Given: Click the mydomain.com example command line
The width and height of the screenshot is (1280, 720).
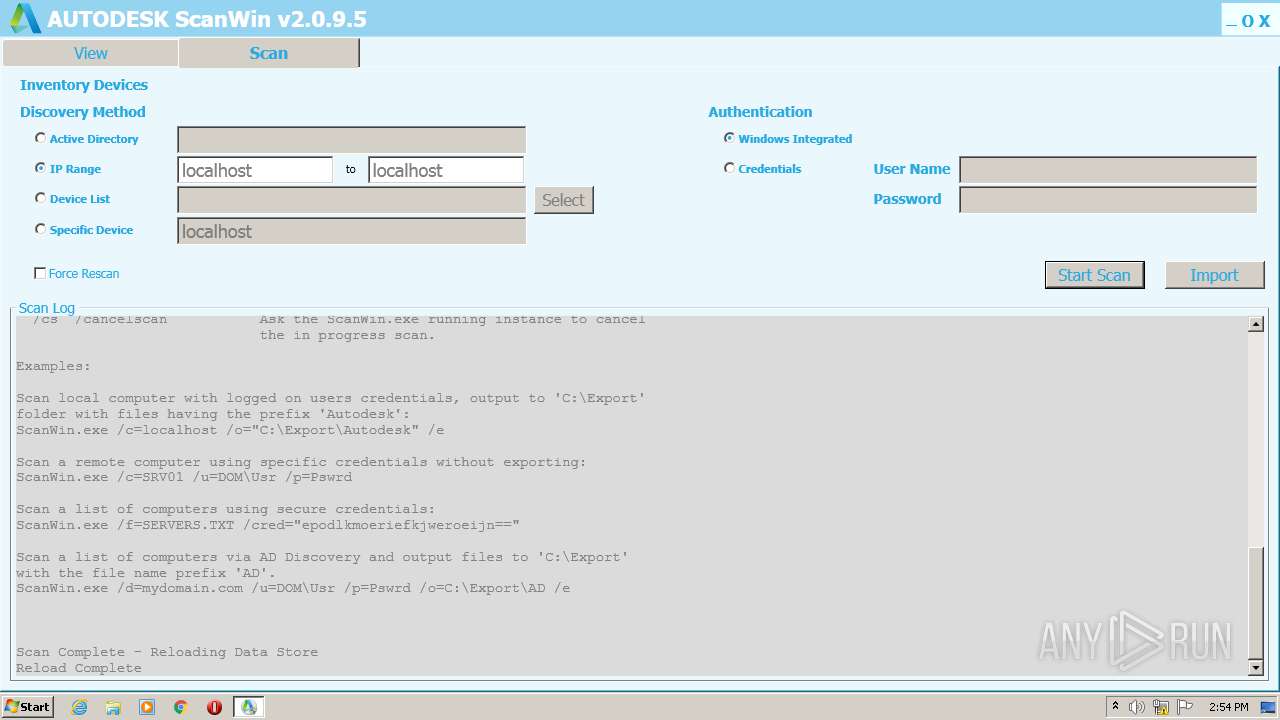Looking at the screenshot, I should [x=293, y=589].
